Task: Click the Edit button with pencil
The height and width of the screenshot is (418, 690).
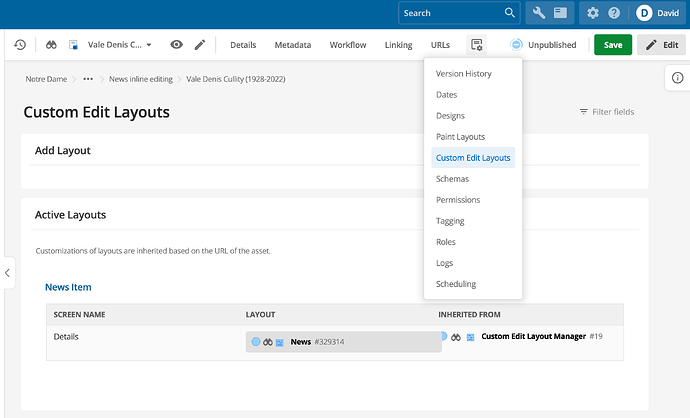Action: (x=661, y=44)
